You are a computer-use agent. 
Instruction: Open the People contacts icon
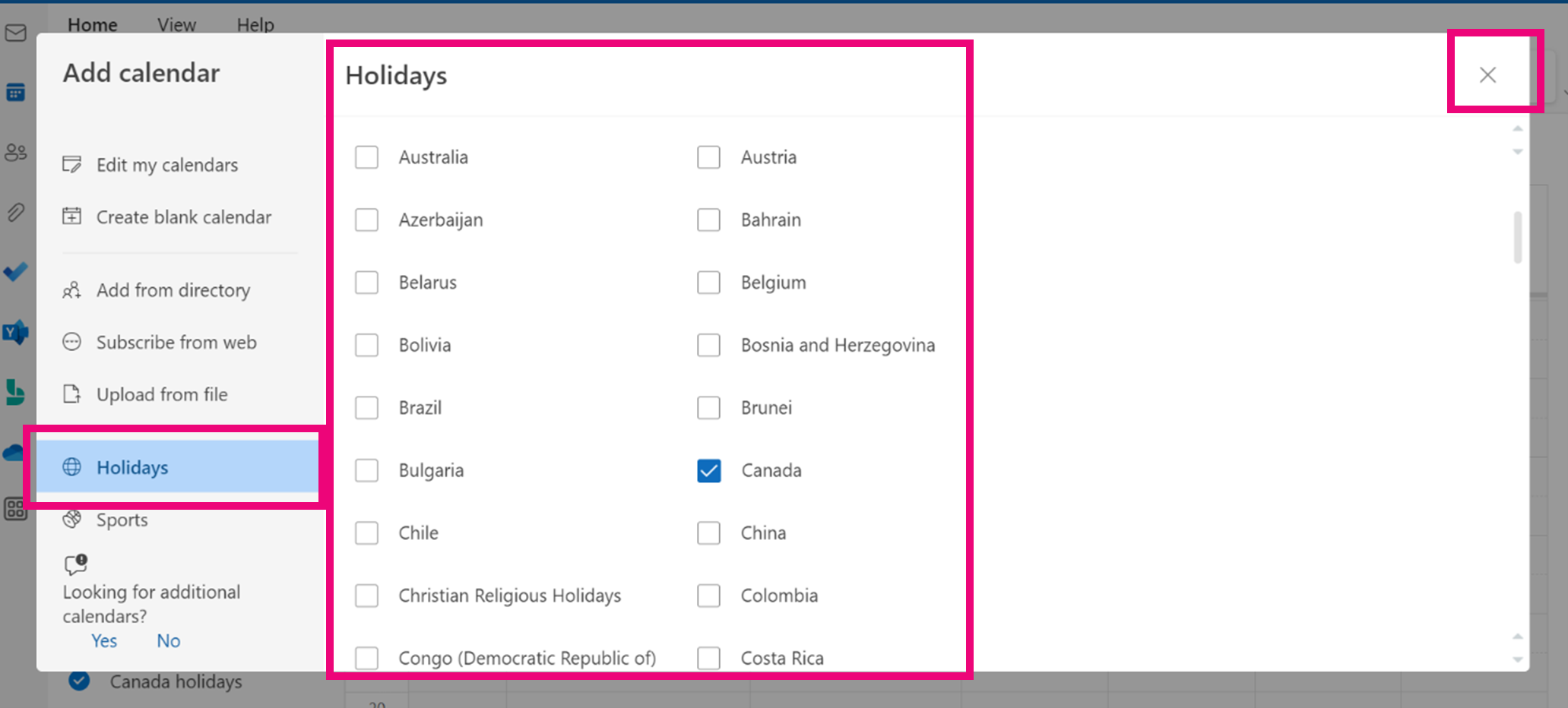click(15, 153)
